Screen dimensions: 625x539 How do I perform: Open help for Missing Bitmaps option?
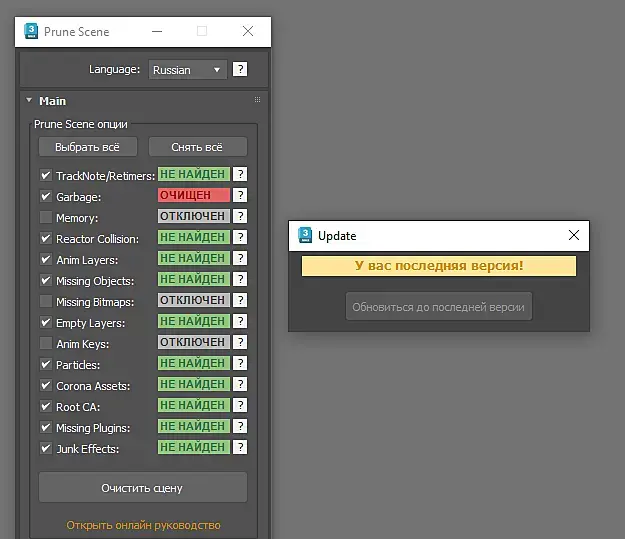click(240, 300)
